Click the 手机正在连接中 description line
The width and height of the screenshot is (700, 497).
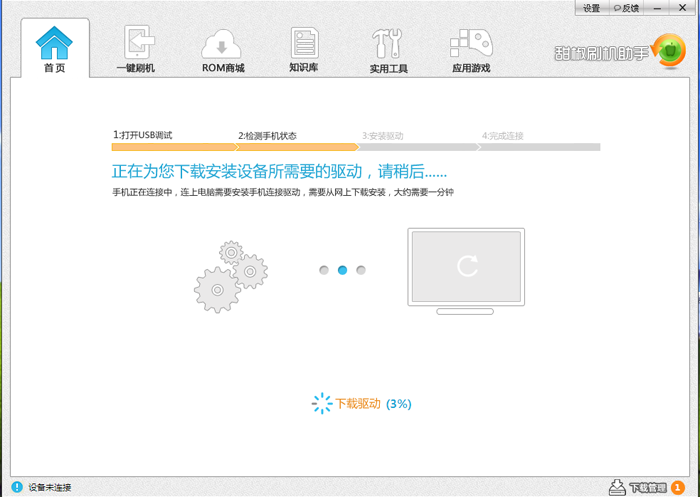coord(283,192)
